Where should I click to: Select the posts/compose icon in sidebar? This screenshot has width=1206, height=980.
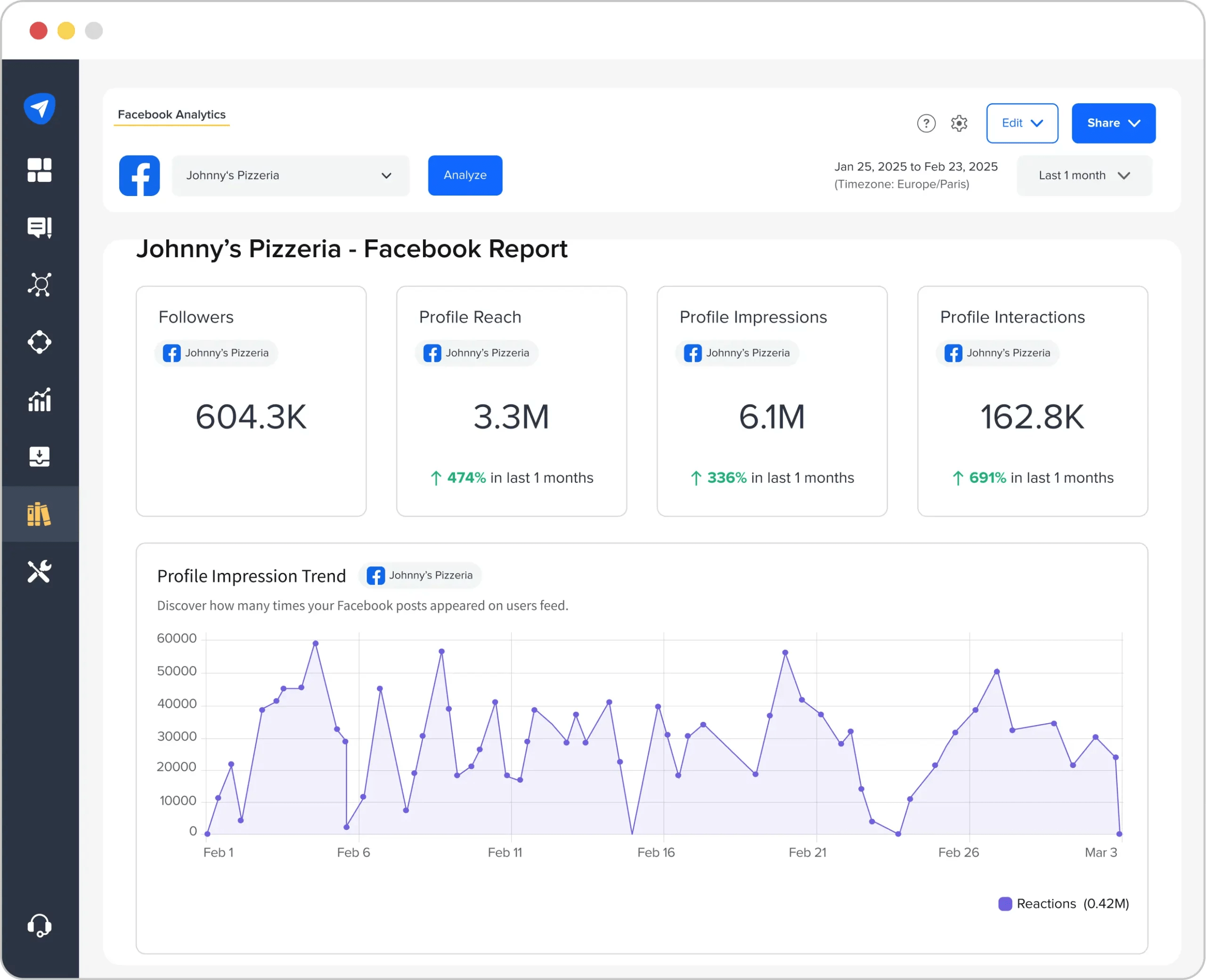(40, 228)
